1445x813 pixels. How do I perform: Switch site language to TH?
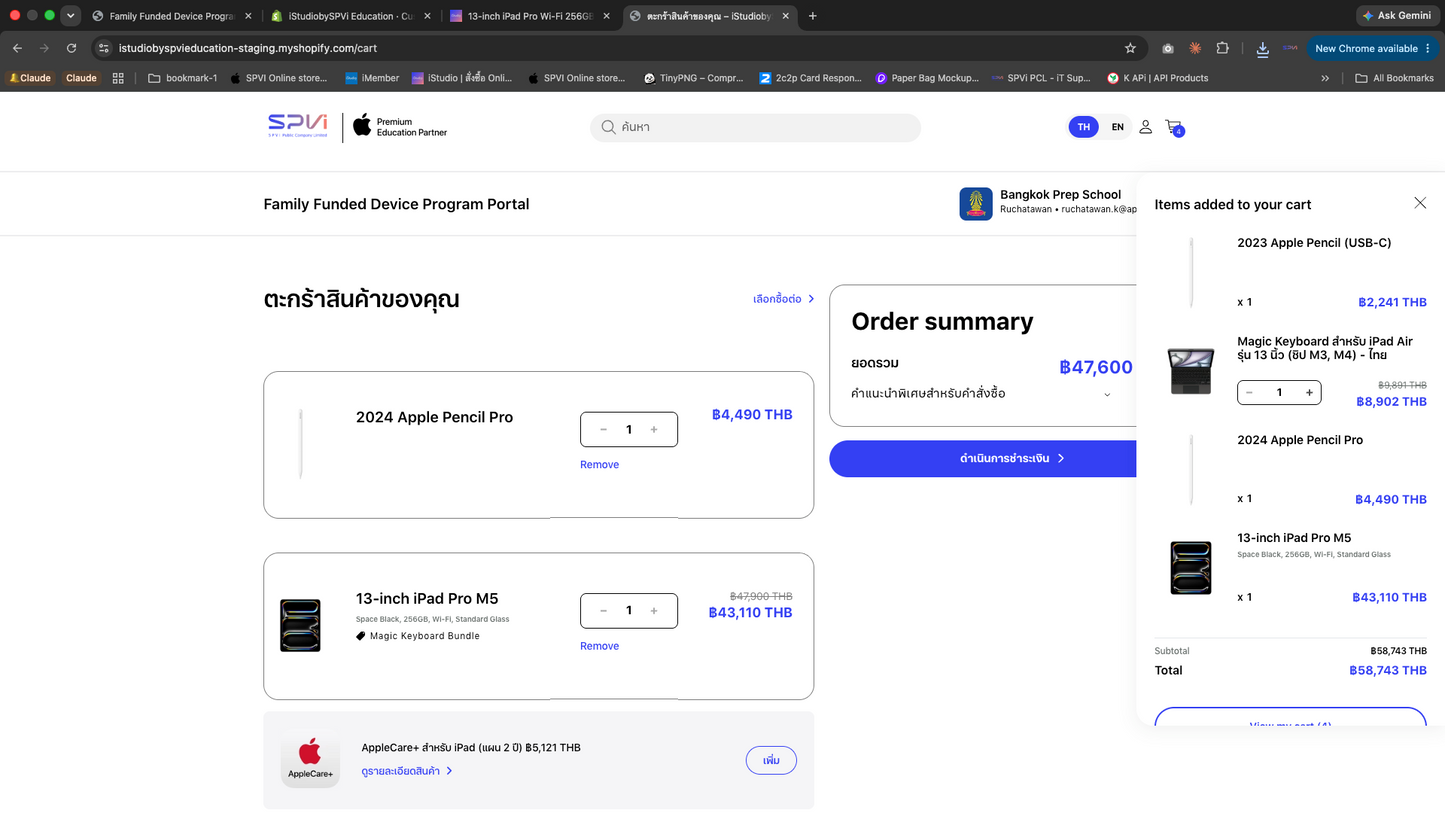tap(1083, 127)
